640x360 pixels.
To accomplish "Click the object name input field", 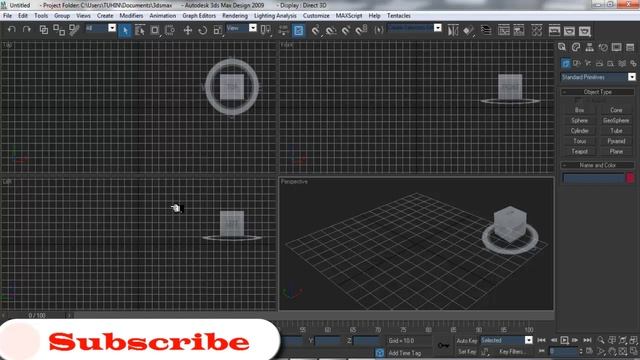I will pos(593,178).
